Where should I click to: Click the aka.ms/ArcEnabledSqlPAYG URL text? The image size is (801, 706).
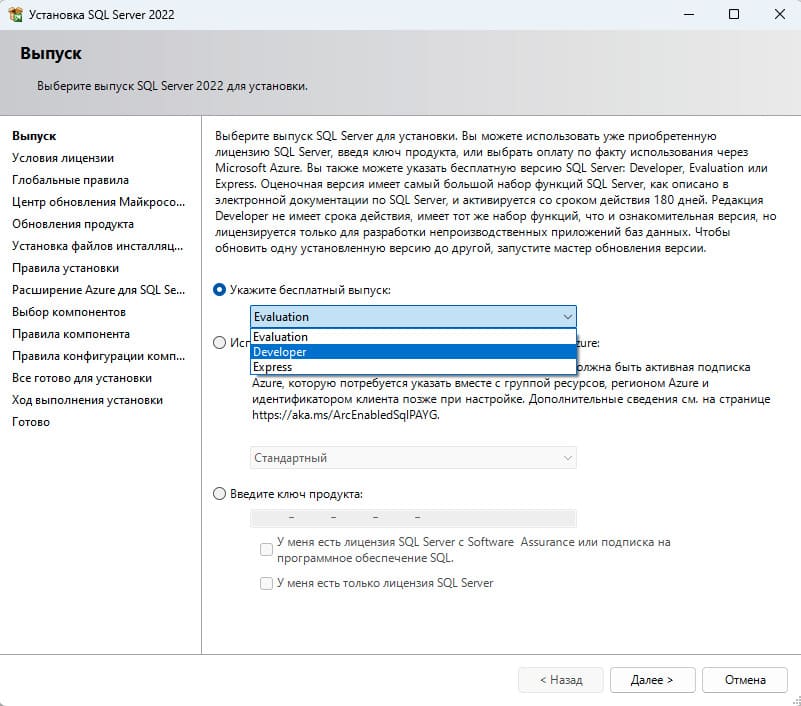pyautogui.click(x=346, y=415)
